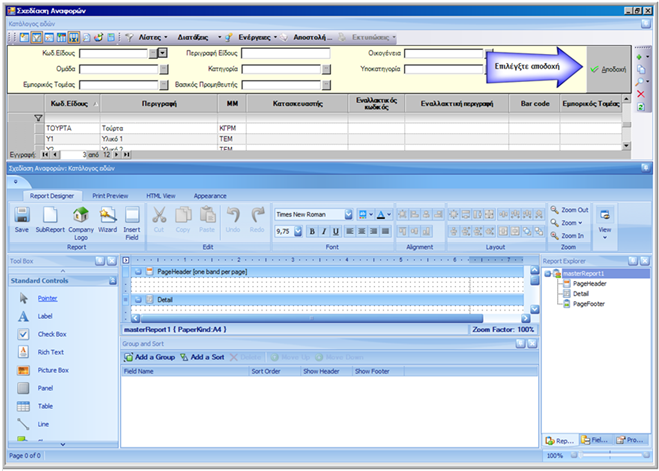Go to the next record in navigator
The height and width of the screenshot is (471, 659).
117,155
